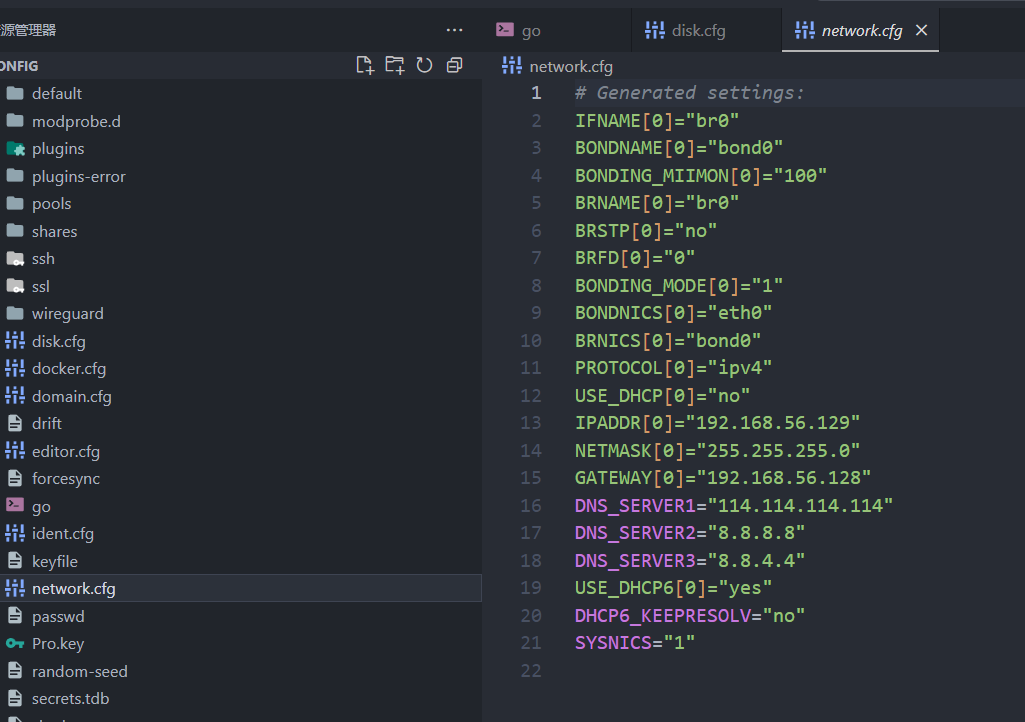Select the network.cfg editor tab

coord(862,31)
